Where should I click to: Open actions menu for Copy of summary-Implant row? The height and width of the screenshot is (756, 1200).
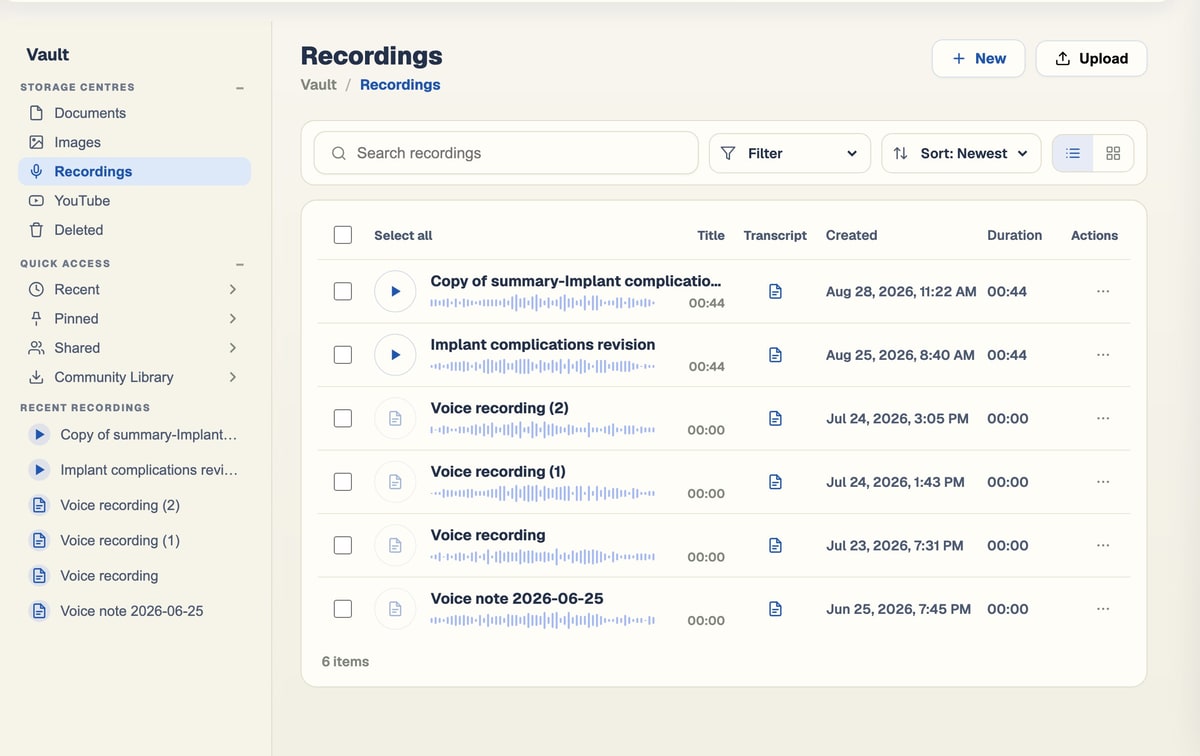pyautogui.click(x=1103, y=291)
